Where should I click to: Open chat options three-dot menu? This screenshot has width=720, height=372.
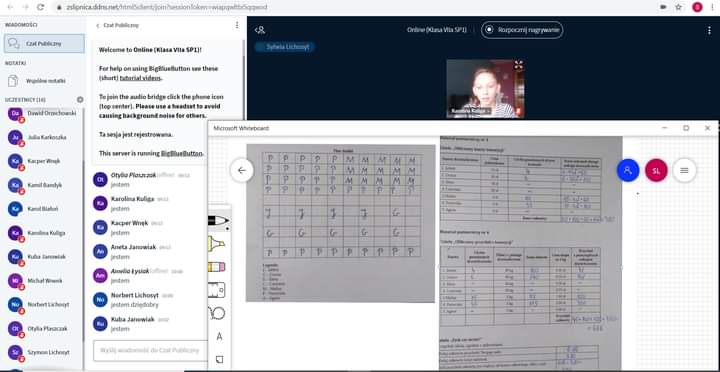pos(237,25)
